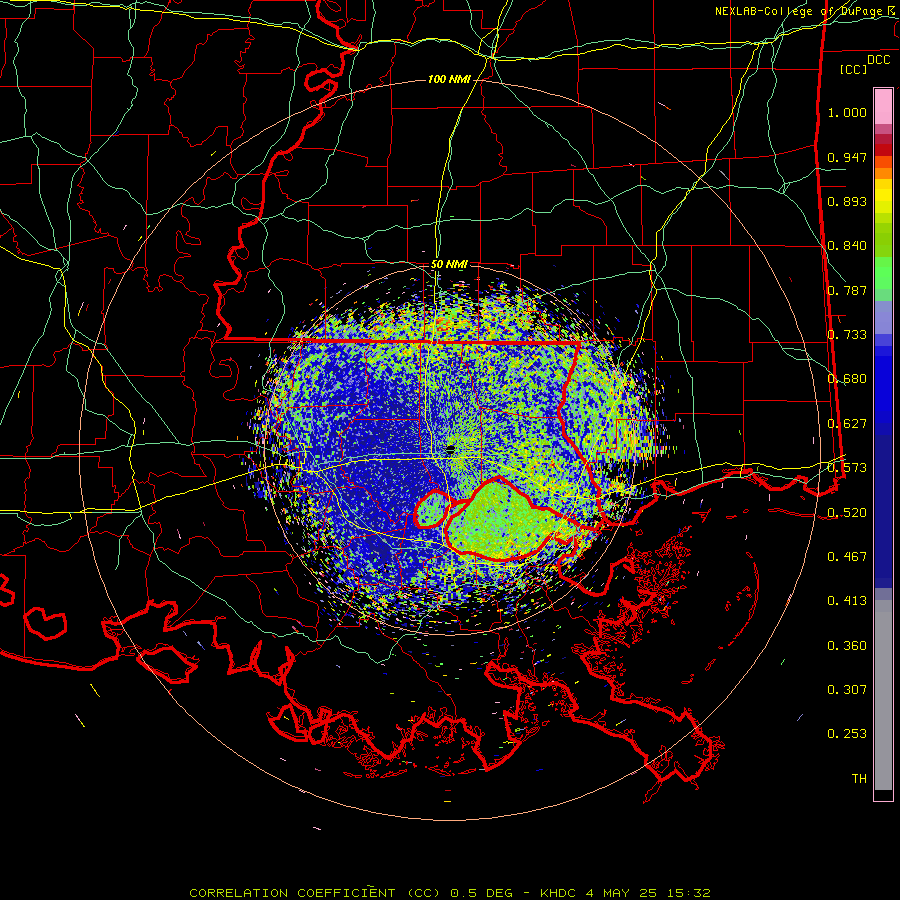Click the TH threshold label on the legend
This screenshot has height=900, width=900.
[859, 779]
